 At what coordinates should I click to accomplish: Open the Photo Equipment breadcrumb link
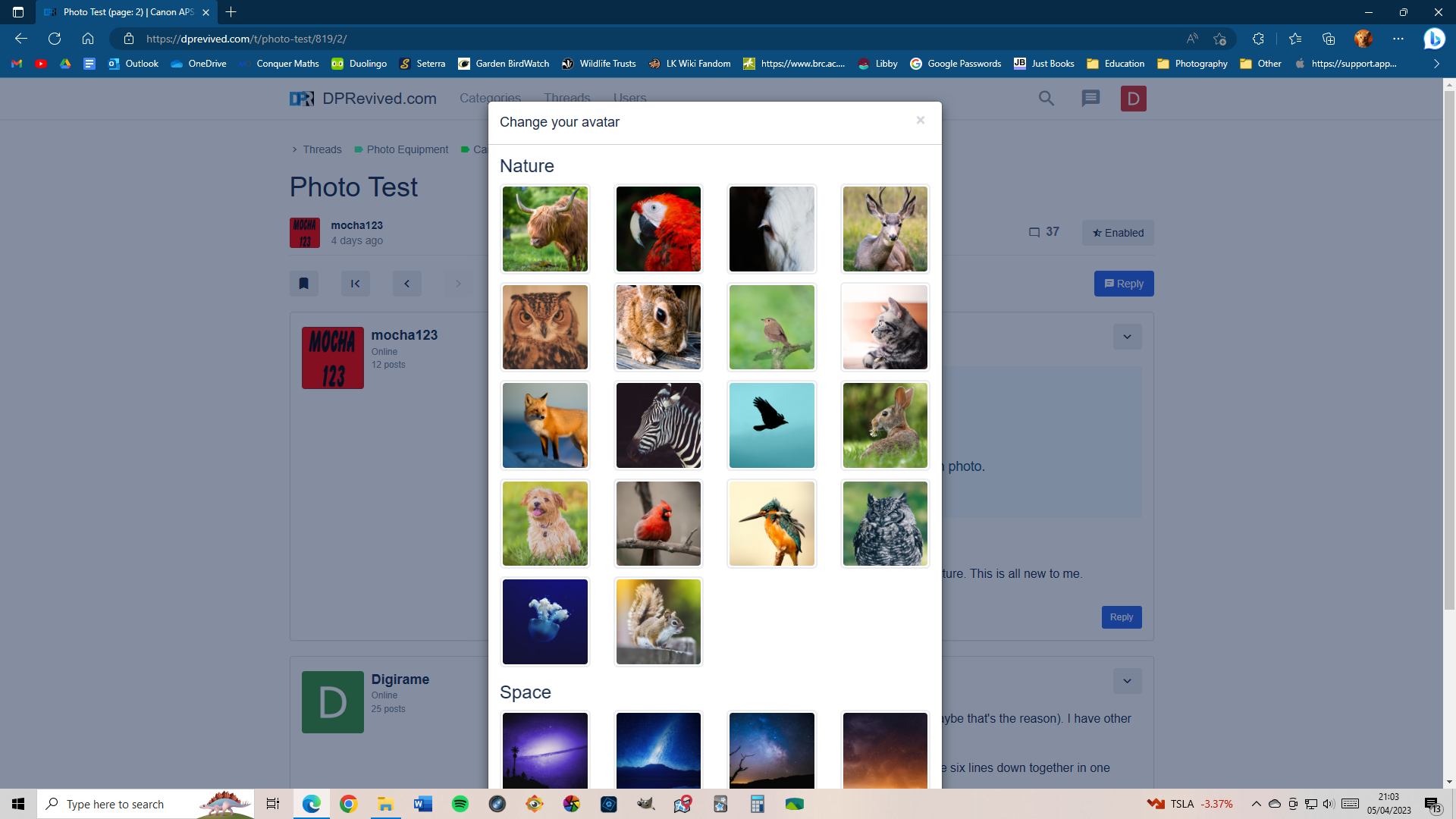[407, 149]
